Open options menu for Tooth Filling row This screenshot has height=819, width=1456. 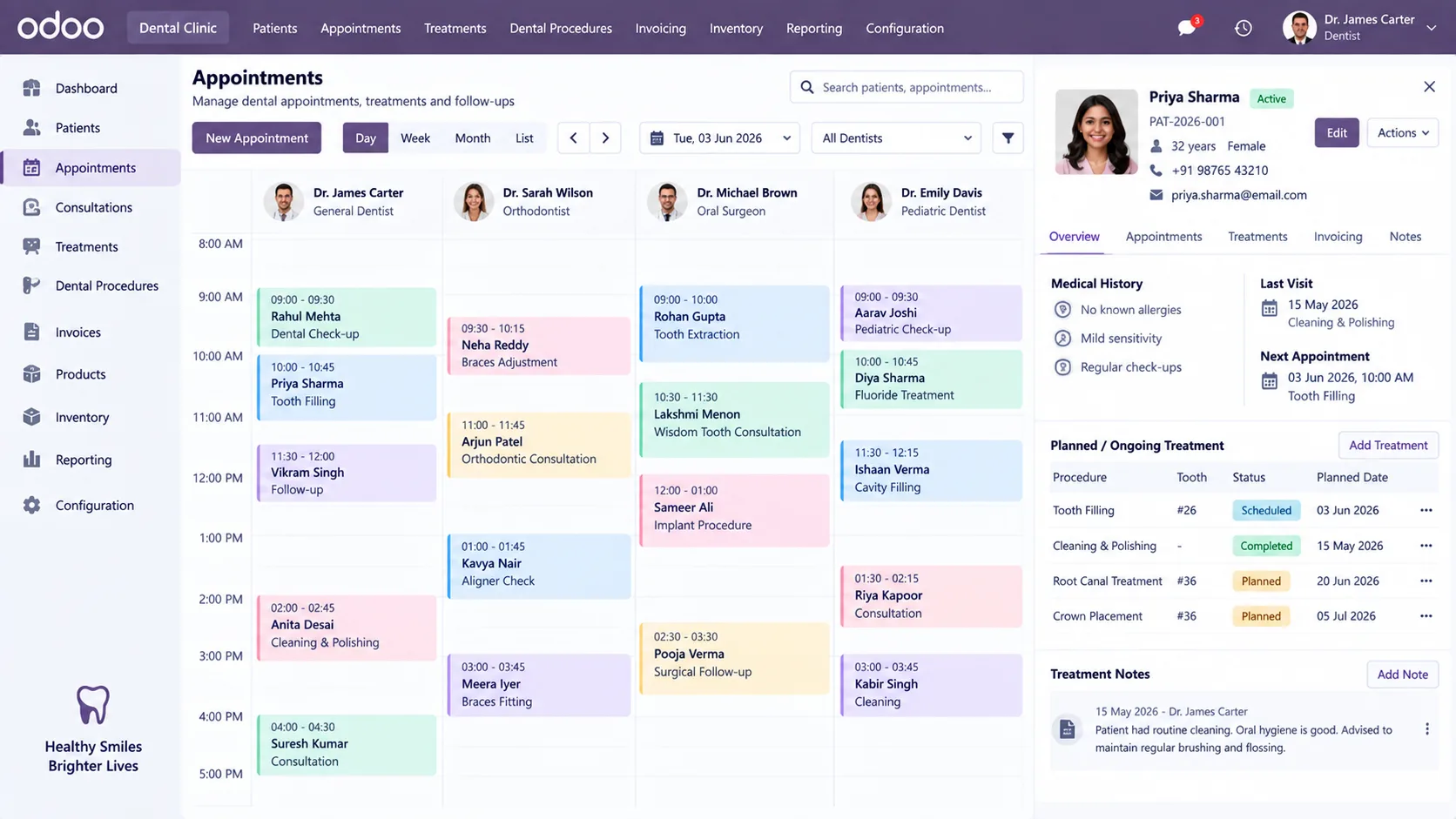click(1426, 510)
